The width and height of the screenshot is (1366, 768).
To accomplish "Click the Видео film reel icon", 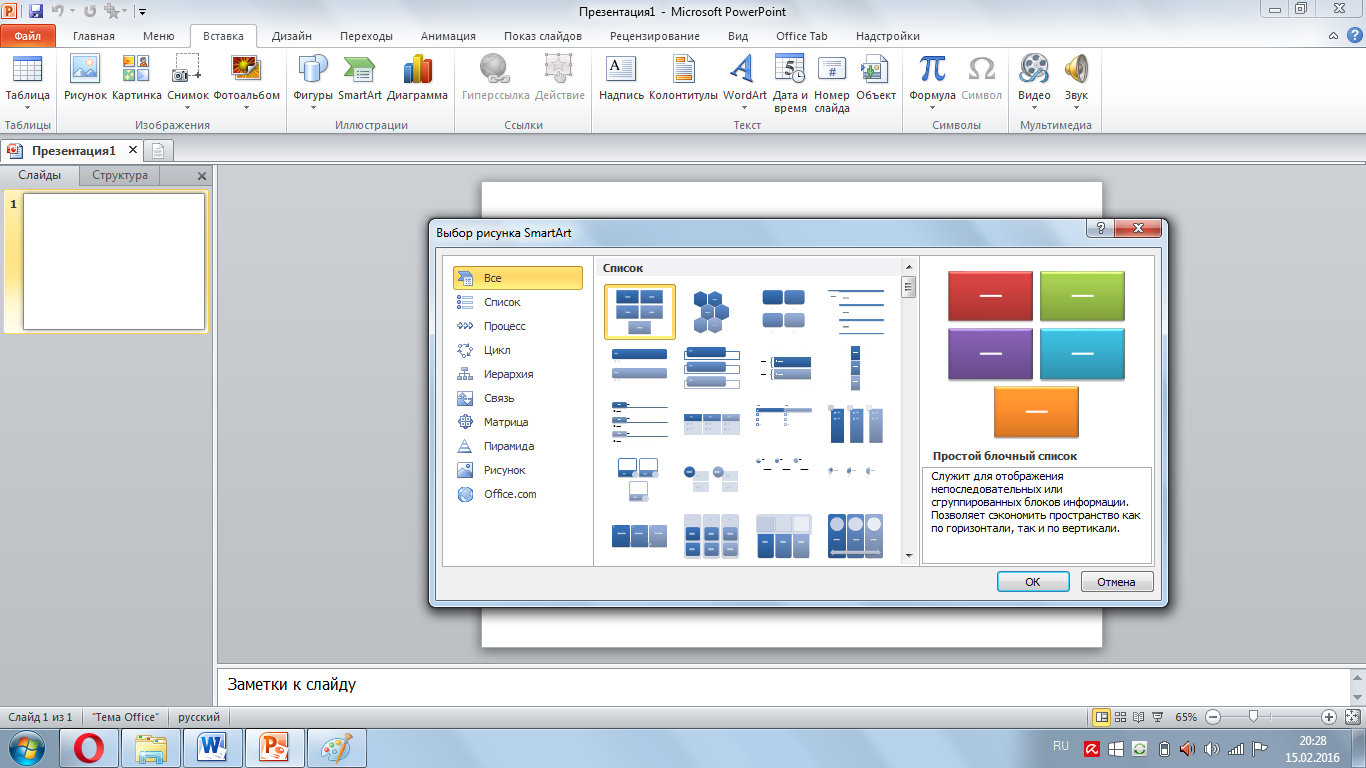I will [x=1034, y=68].
